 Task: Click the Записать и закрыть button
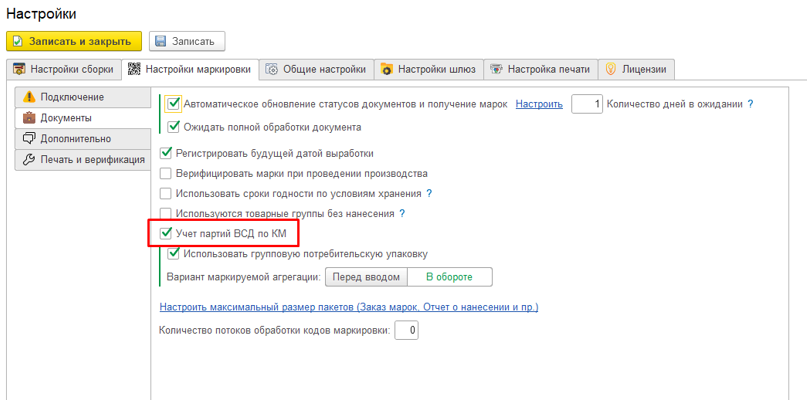74,42
